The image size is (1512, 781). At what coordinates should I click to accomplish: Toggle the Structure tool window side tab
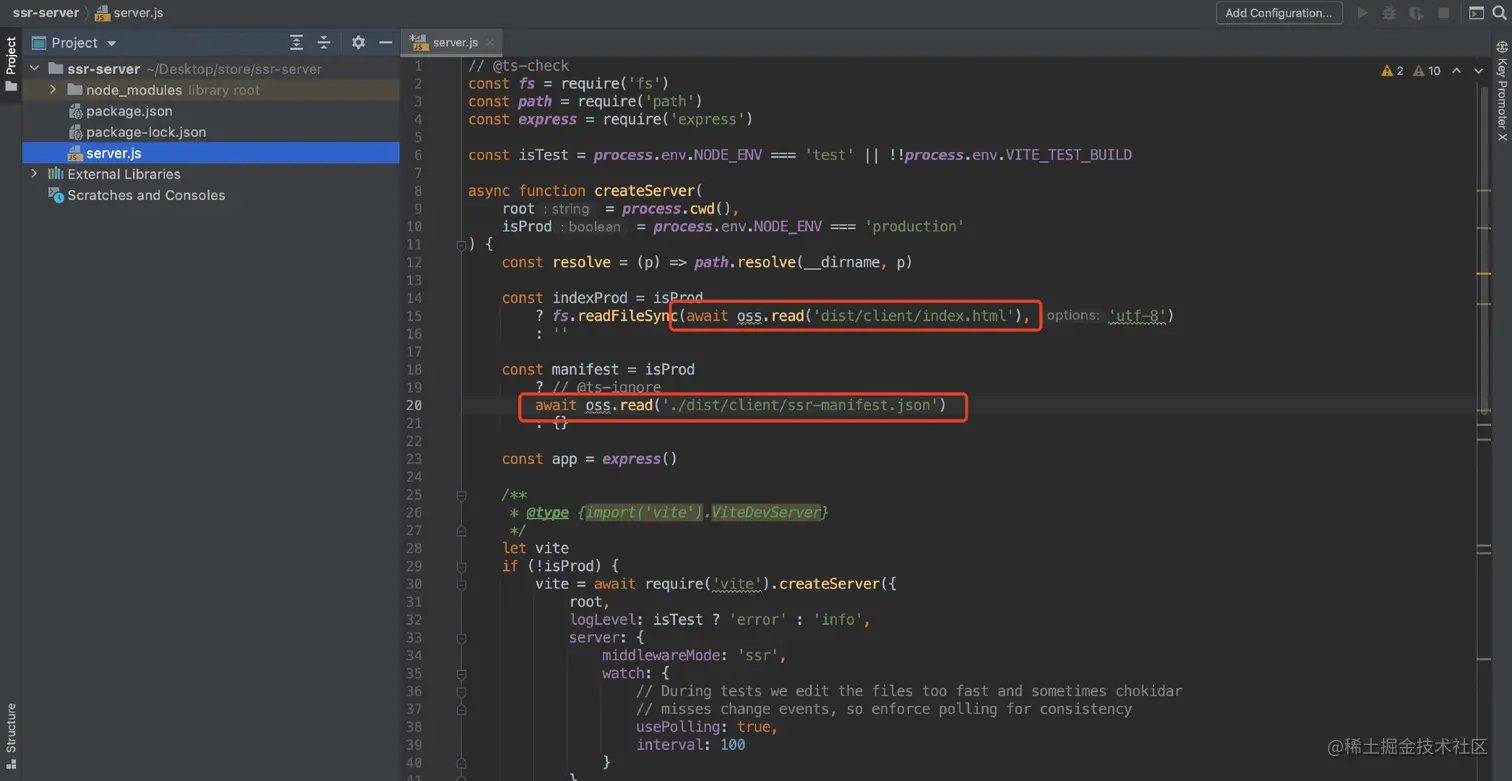pyautogui.click(x=11, y=736)
